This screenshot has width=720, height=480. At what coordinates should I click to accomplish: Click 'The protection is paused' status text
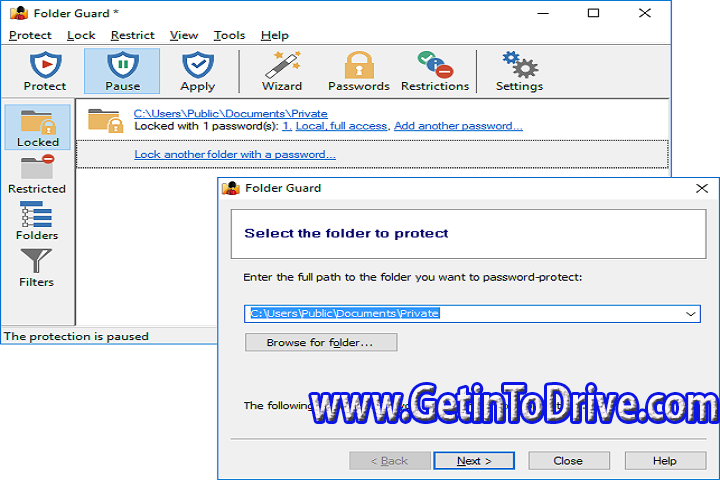point(76,336)
